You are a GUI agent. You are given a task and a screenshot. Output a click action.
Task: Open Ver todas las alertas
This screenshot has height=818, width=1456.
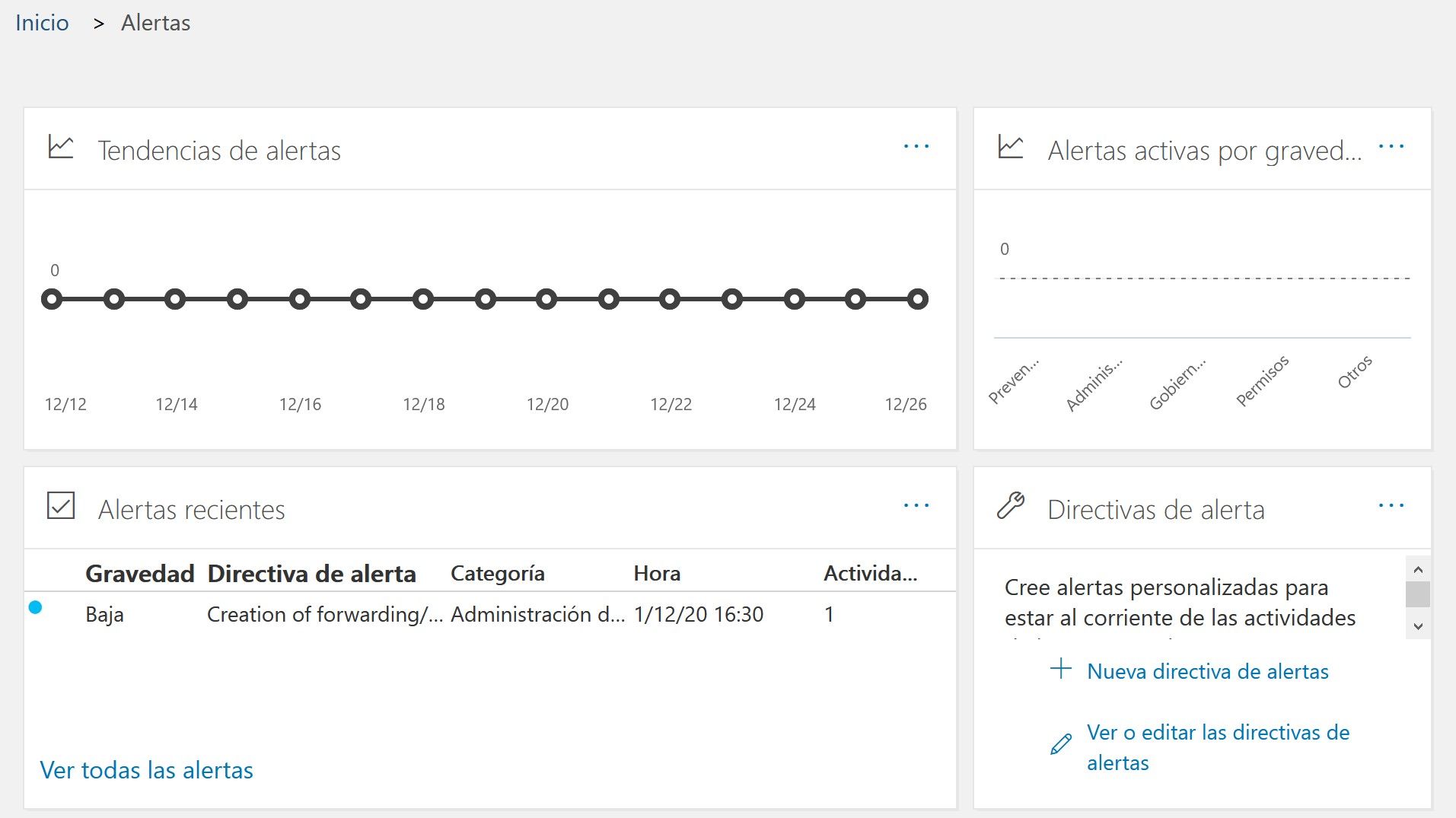(146, 770)
